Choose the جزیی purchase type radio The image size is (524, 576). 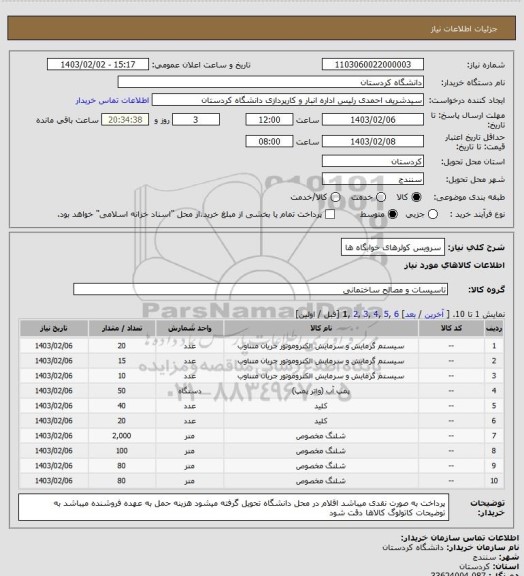433,214
